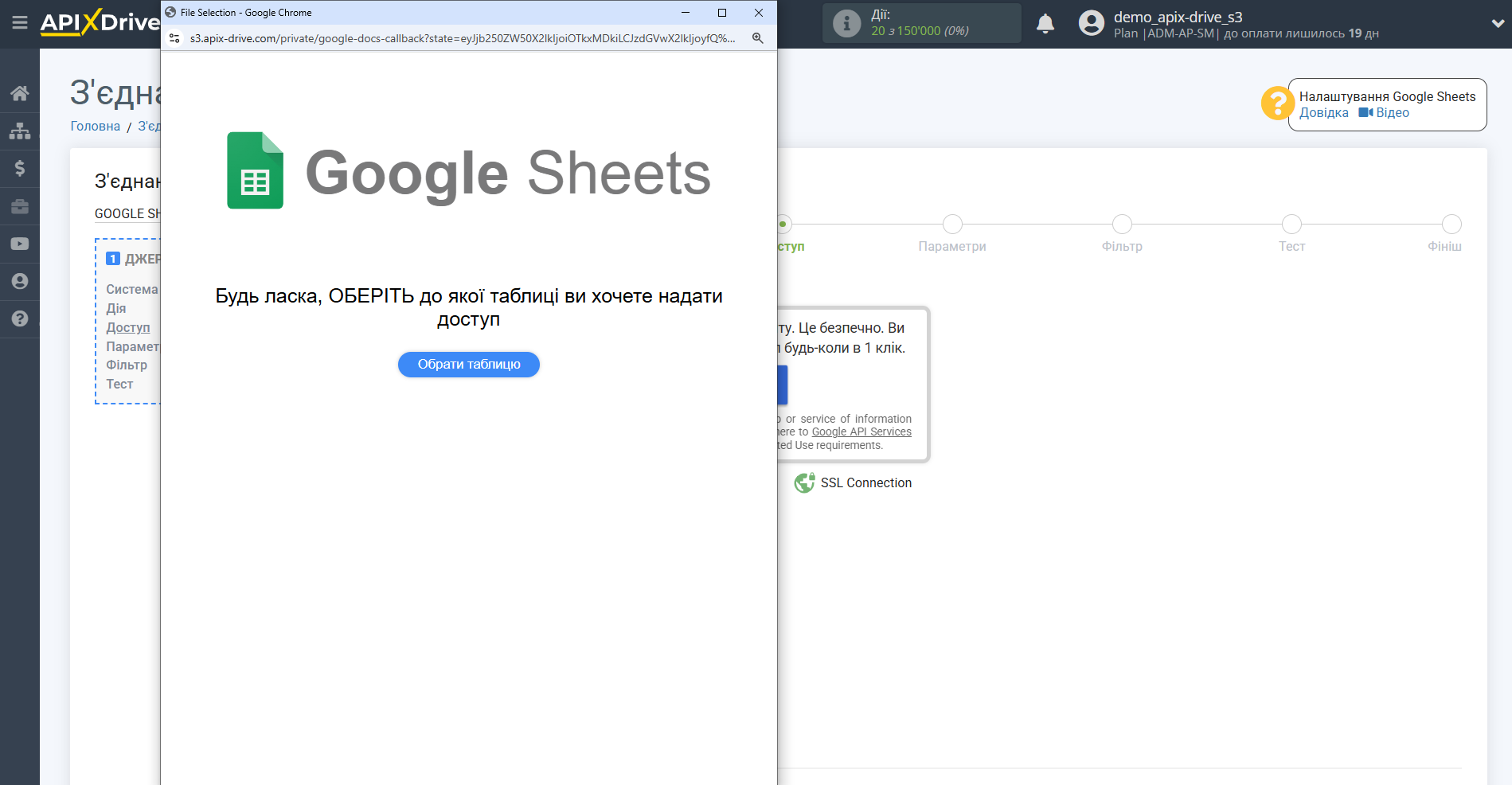Viewport: 1512px width, 785px height.
Task: Open the Google API Services link
Action: coord(861,432)
